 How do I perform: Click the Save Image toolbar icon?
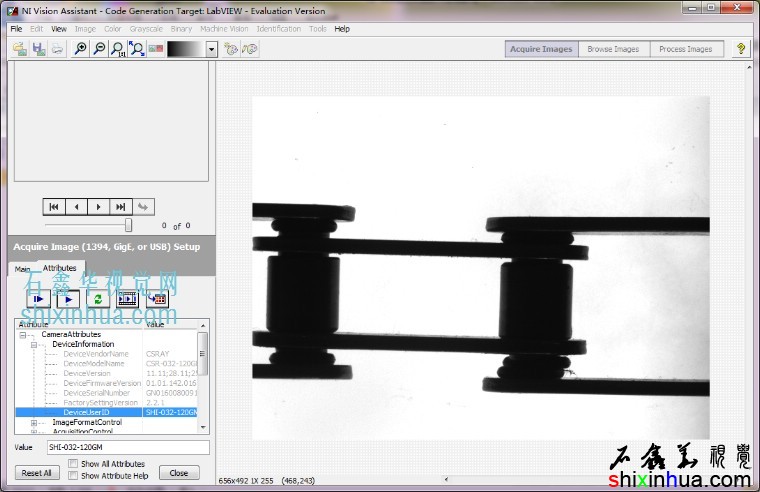[x=39, y=49]
